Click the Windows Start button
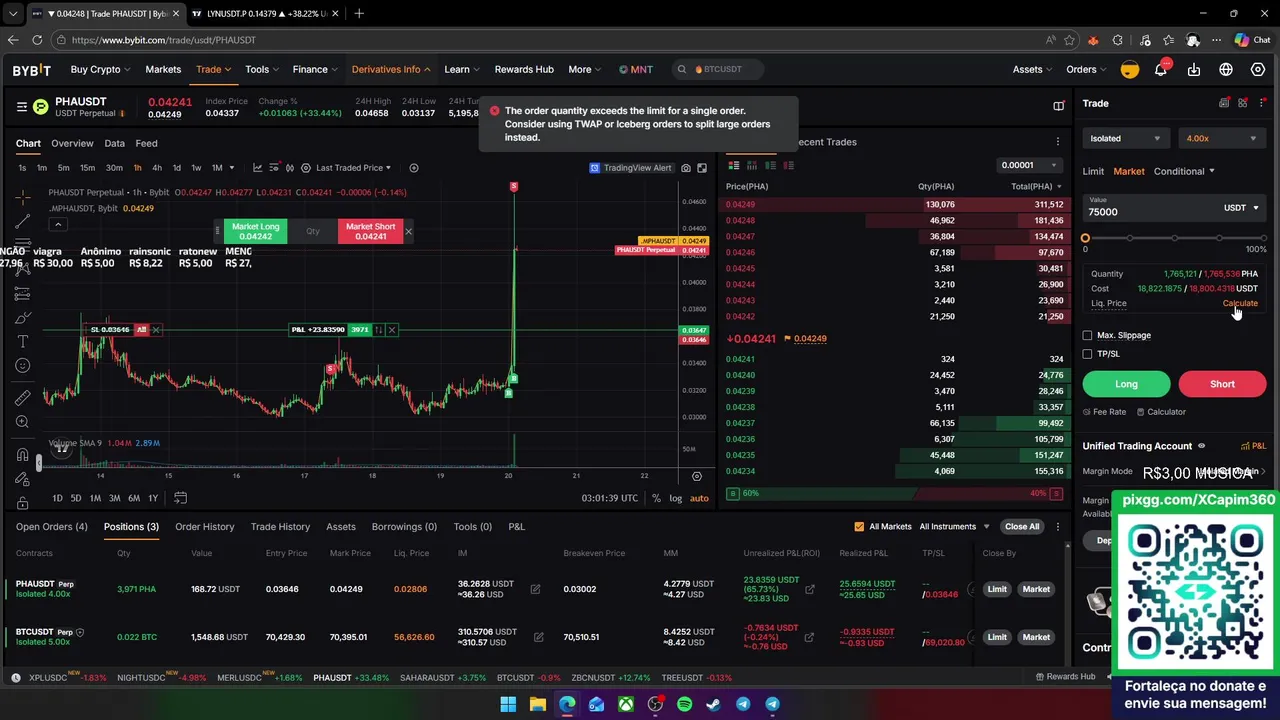 [508, 704]
